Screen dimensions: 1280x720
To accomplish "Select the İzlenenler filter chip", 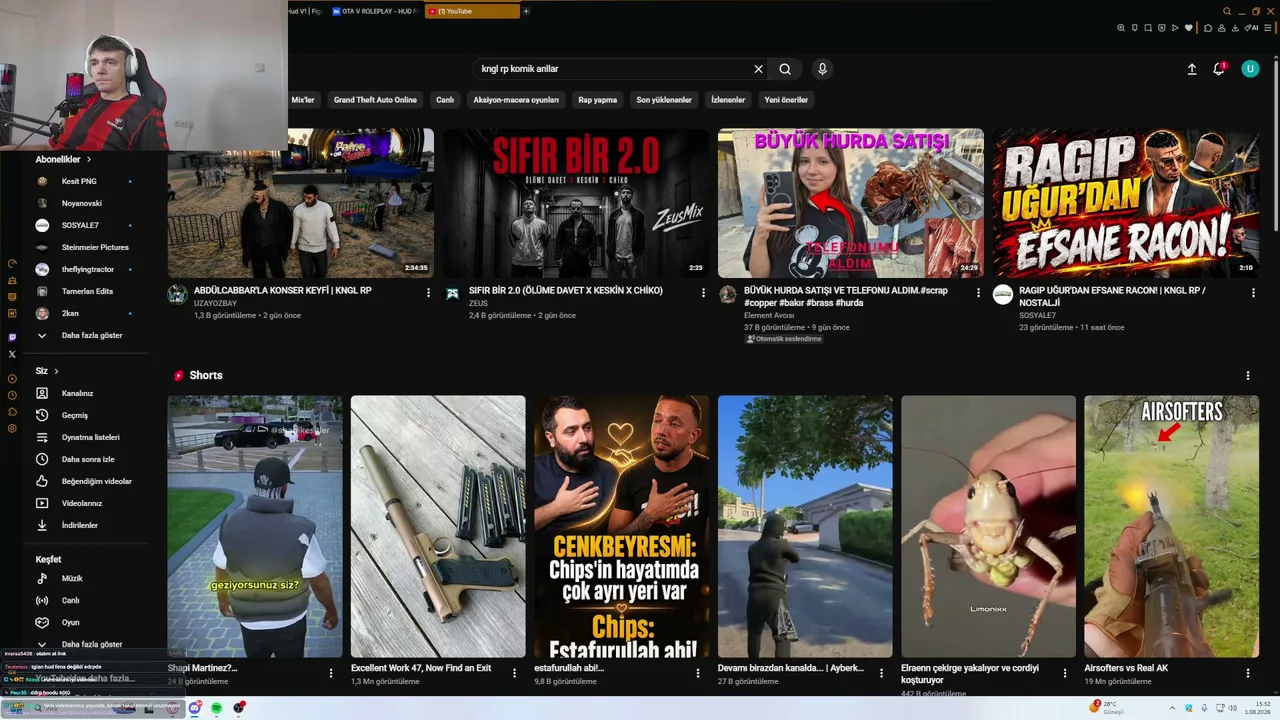I will [x=728, y=100].
